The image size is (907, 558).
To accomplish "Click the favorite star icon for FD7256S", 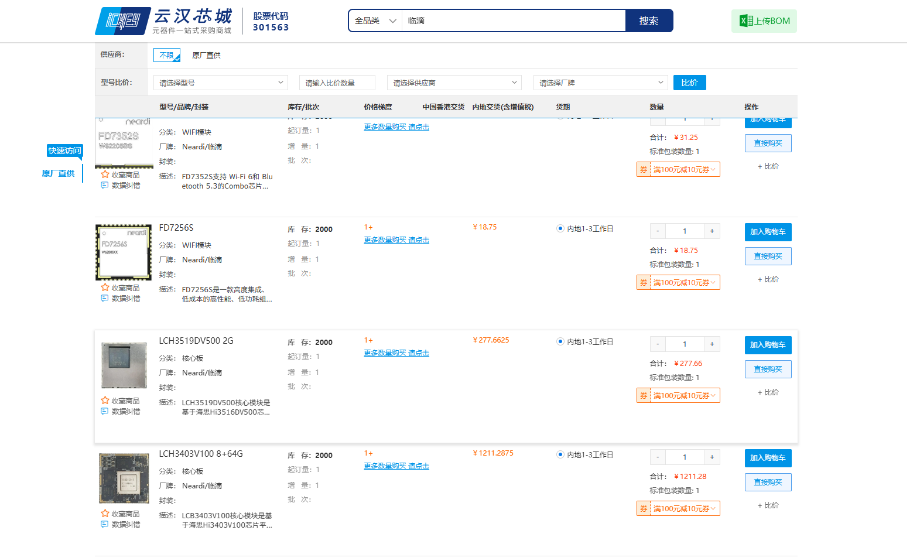I will point(105,288).
